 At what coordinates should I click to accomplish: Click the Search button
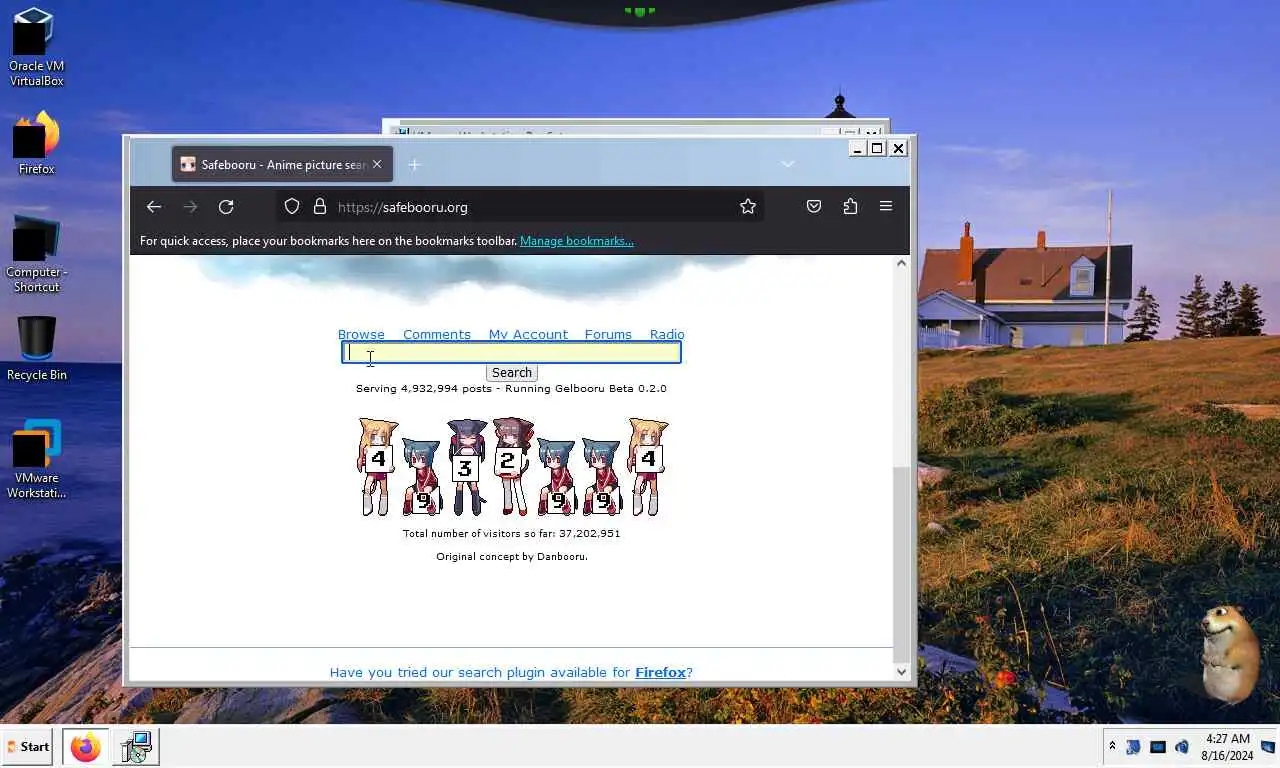tap(512, 373)
